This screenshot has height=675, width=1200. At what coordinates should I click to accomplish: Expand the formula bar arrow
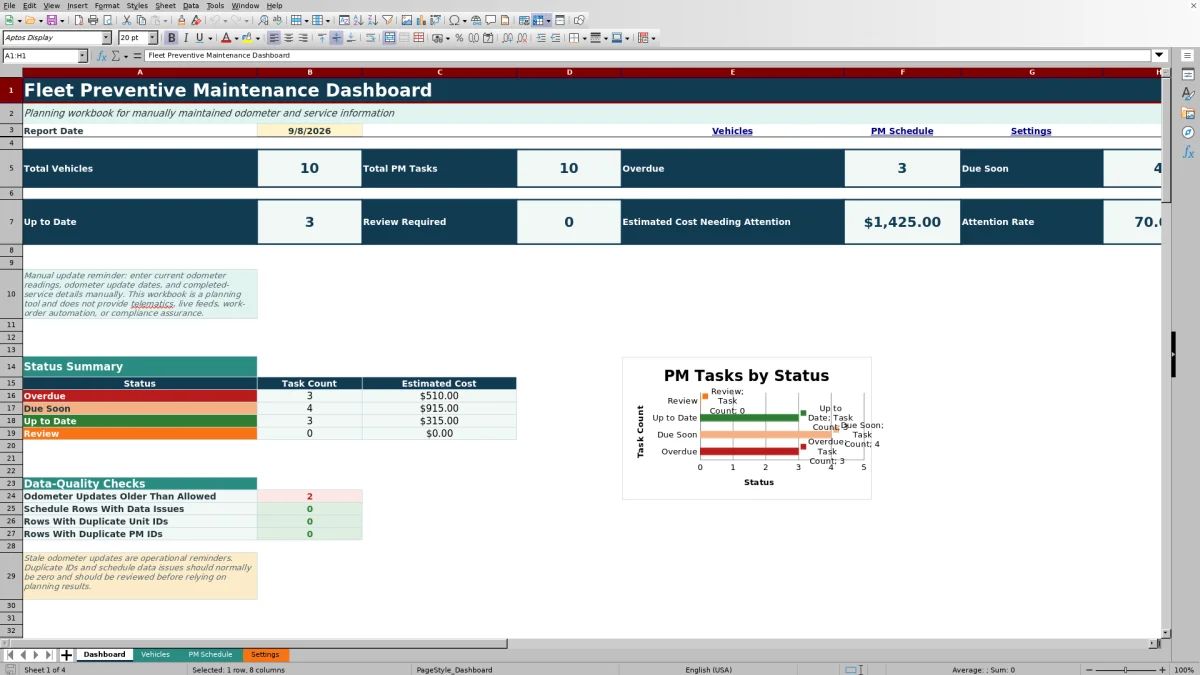(x=1160, y=56)
